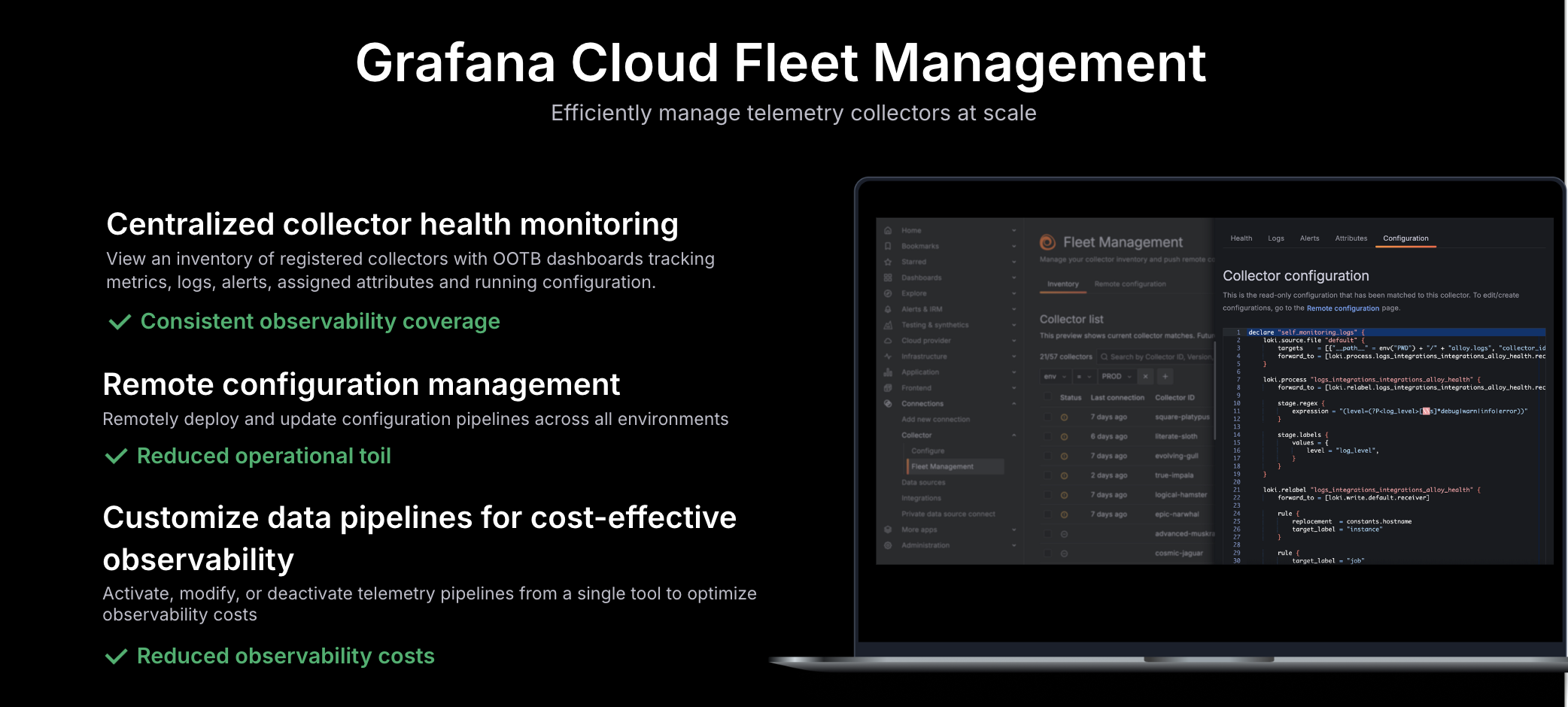This screenshot has width=1568, height=707.
Task: Open Bookmarks via its sidebar icon
Action: [887, 246]
